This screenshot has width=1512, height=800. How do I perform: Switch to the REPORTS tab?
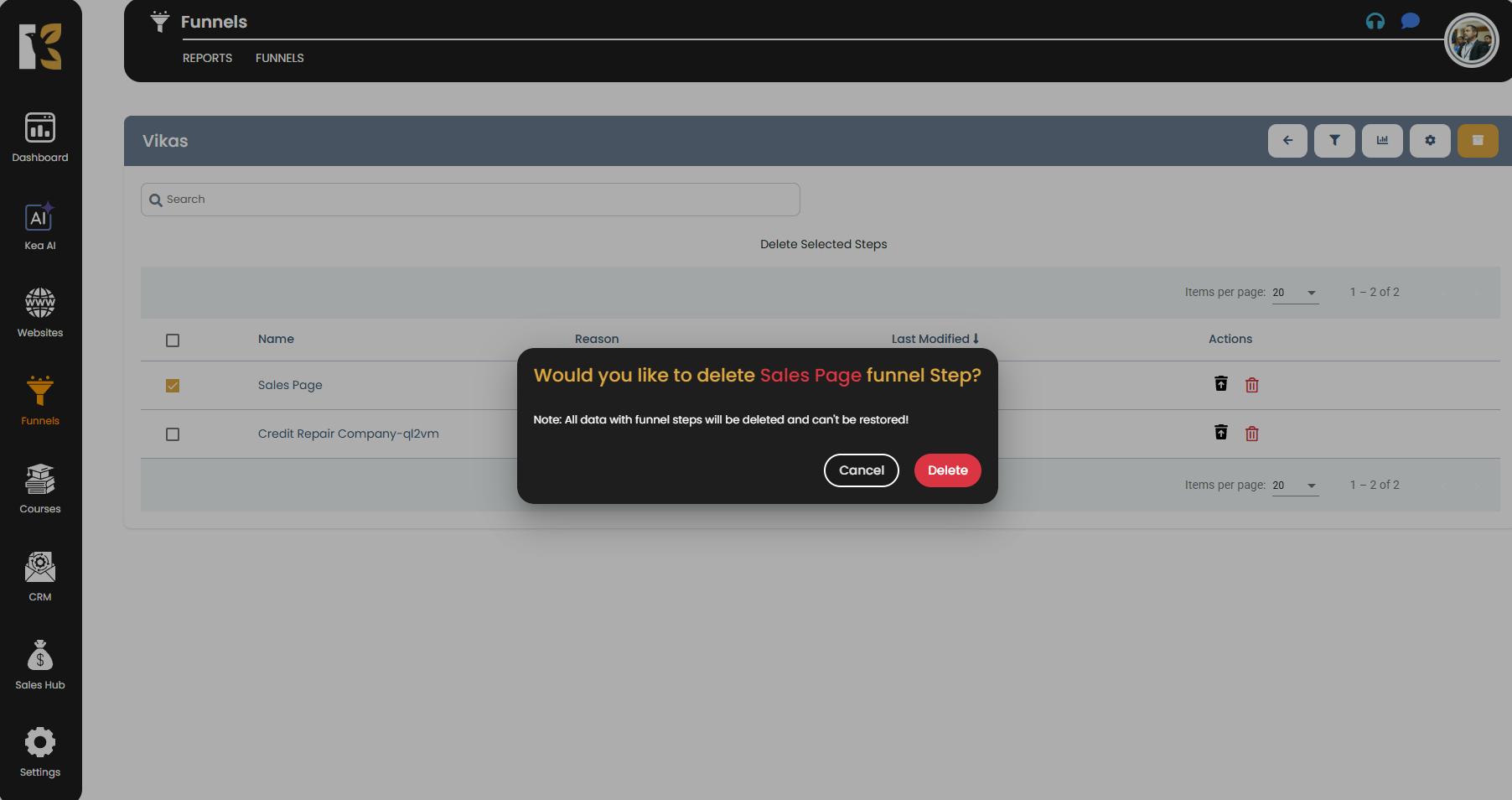[207, 58]
